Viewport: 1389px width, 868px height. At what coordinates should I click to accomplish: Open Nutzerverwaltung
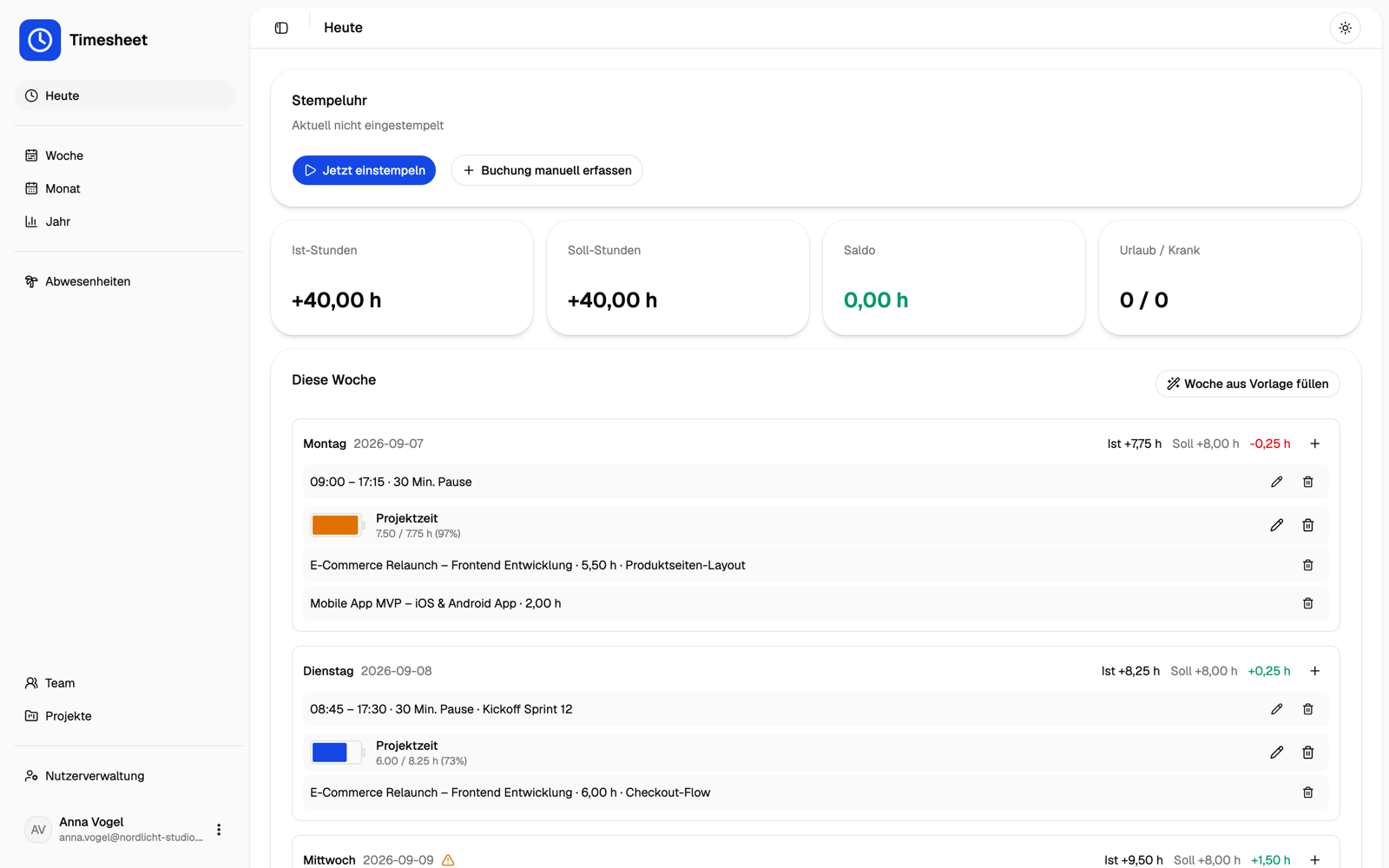coord(125,776)
